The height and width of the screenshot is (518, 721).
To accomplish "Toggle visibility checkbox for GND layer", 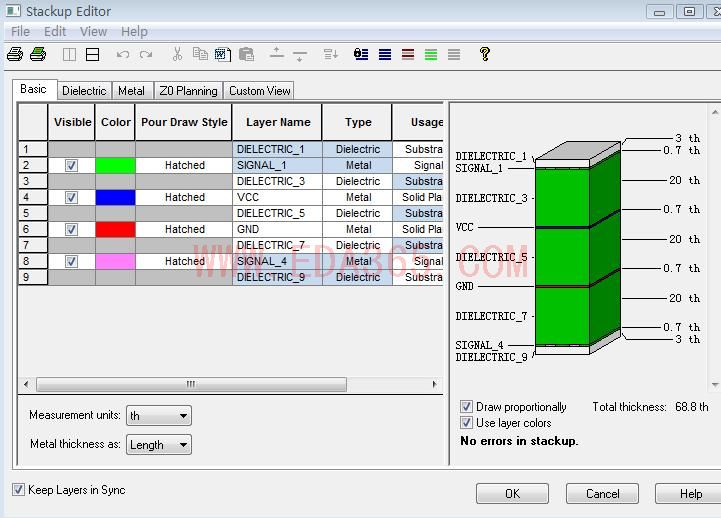I will [71, 229].
